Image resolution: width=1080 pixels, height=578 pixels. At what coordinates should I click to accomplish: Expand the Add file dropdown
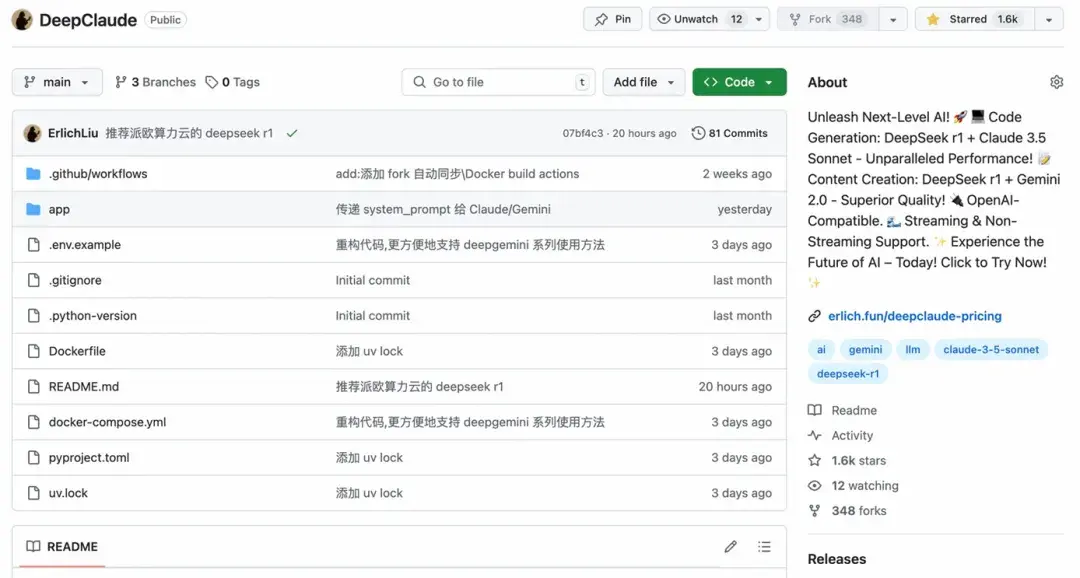click(644, 82)
